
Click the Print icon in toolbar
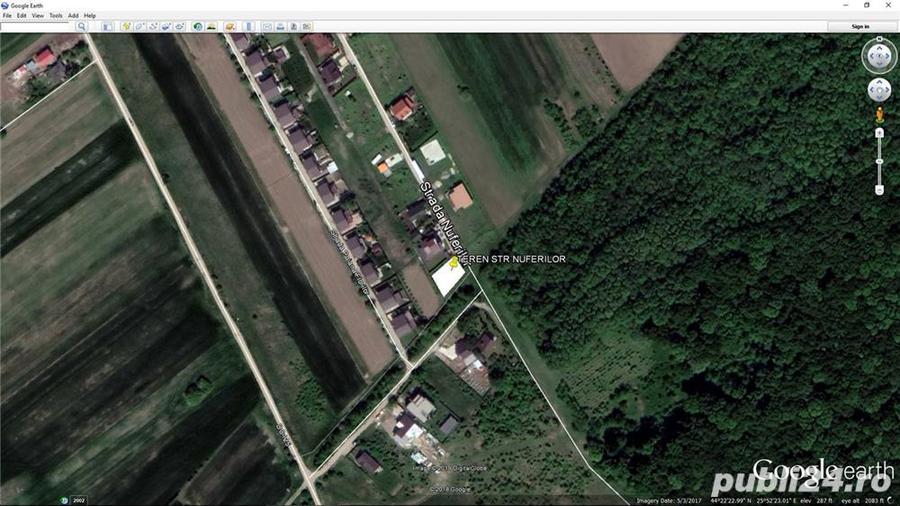click(x=281, y=26)
